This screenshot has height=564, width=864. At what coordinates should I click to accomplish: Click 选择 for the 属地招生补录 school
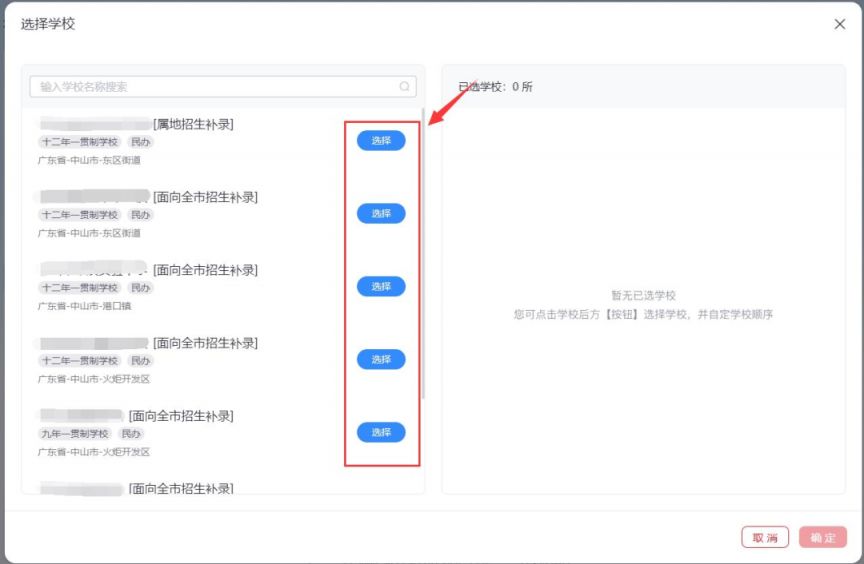[381, 140]
